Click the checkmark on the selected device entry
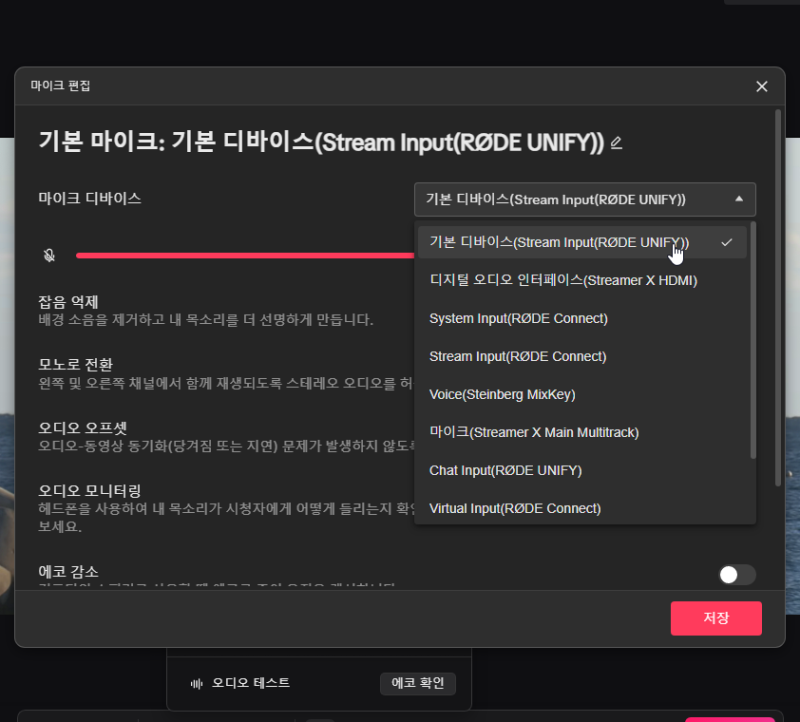 [x=727, y=241]
